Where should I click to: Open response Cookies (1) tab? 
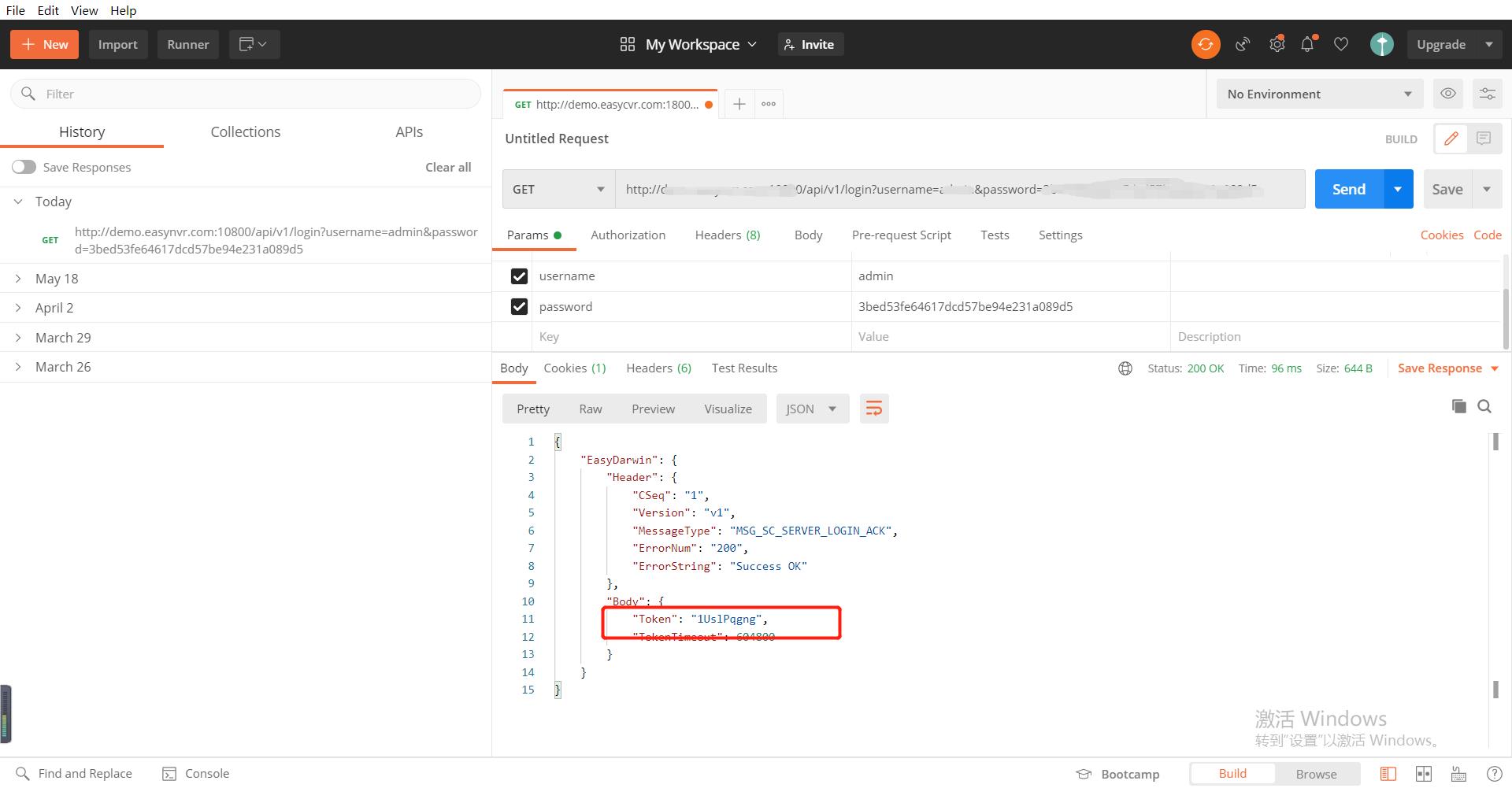575,368
